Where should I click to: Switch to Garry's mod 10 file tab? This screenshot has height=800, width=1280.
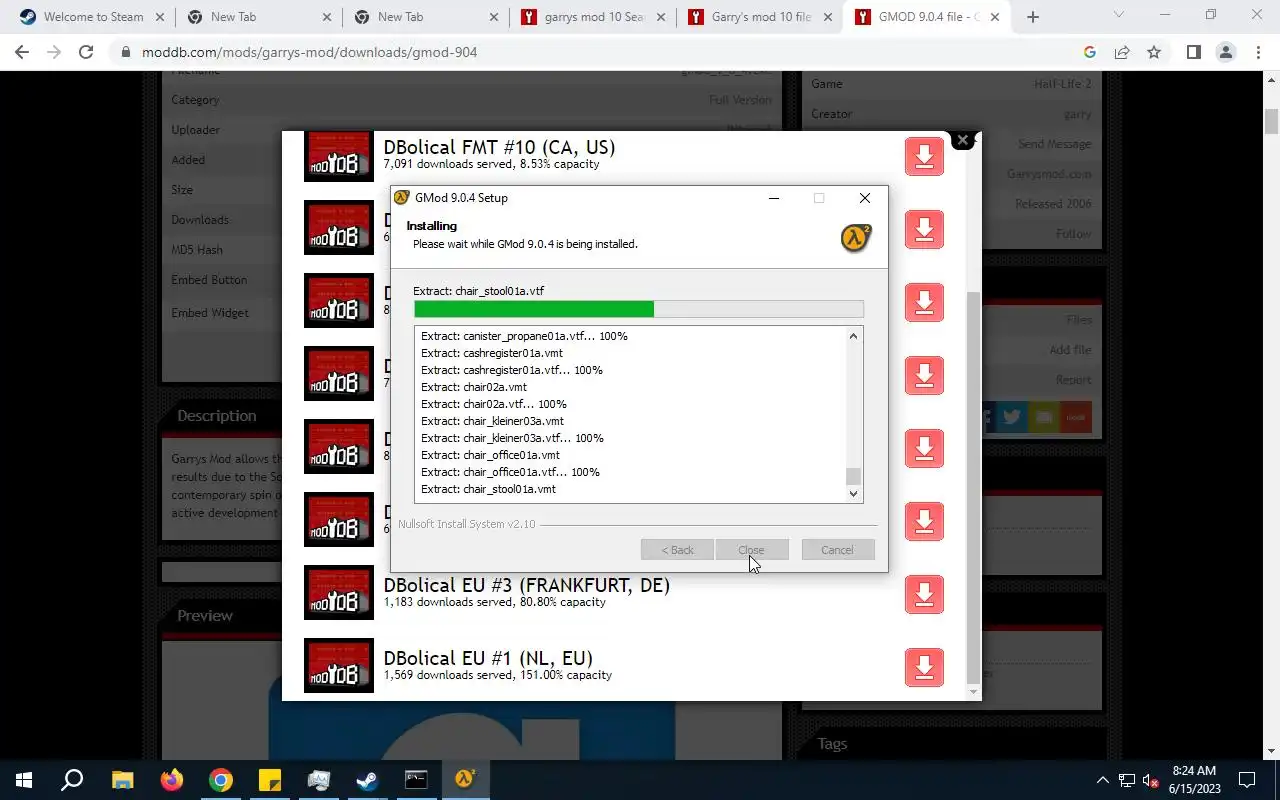tap(759, 17)
